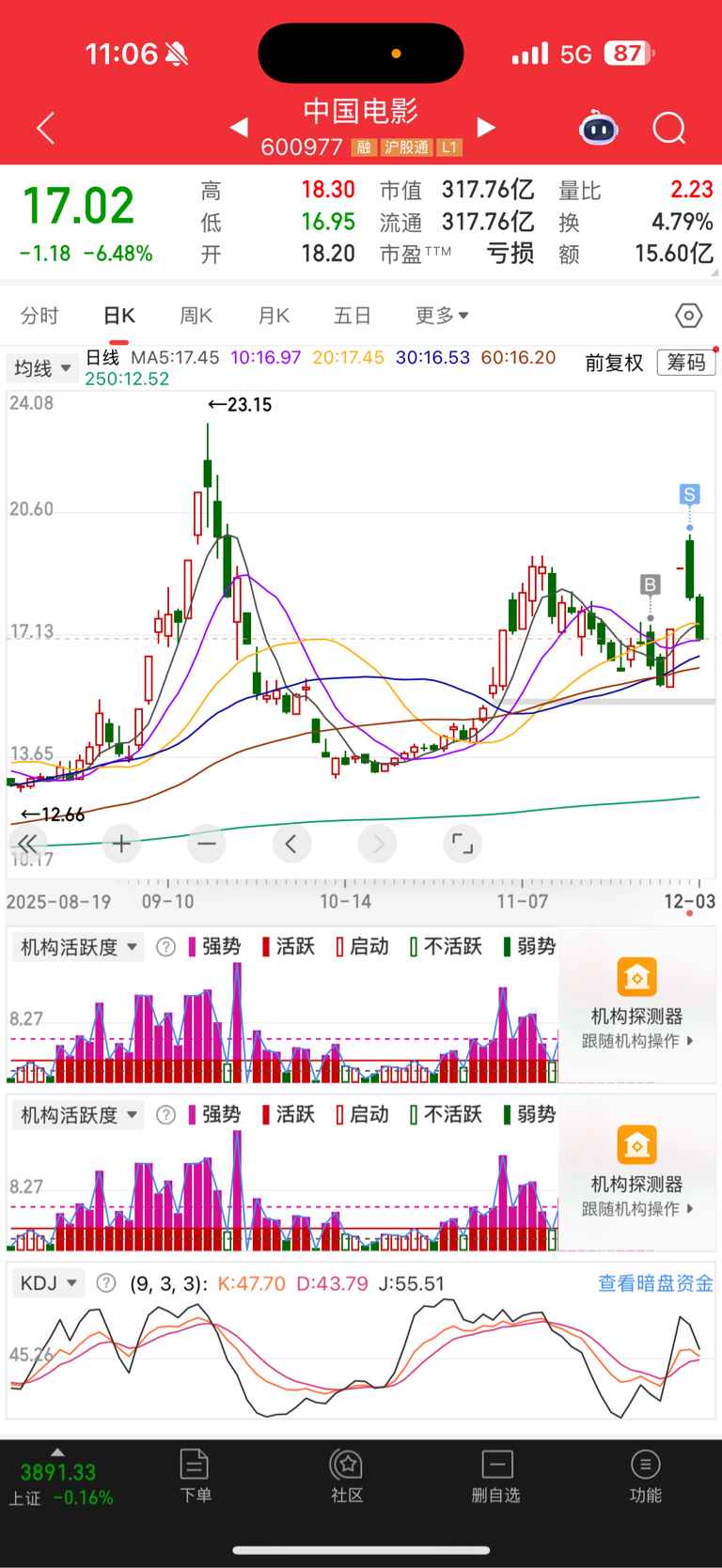Image resolution: width=722 pixels, height=1568 pixels.
Task: Tap the MA5:17.45 value
Action: [175, 358]
